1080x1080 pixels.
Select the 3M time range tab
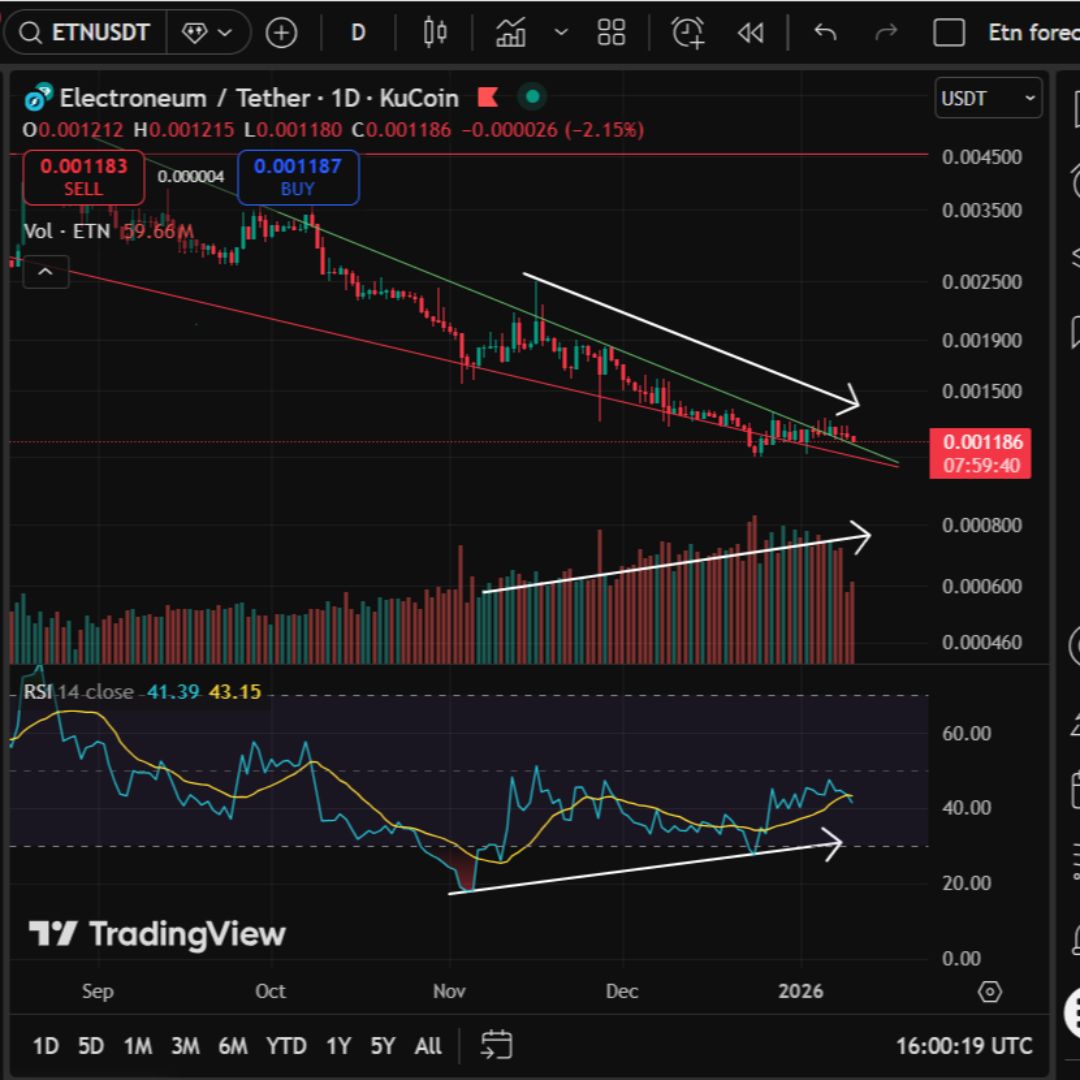coord(184,1046)
